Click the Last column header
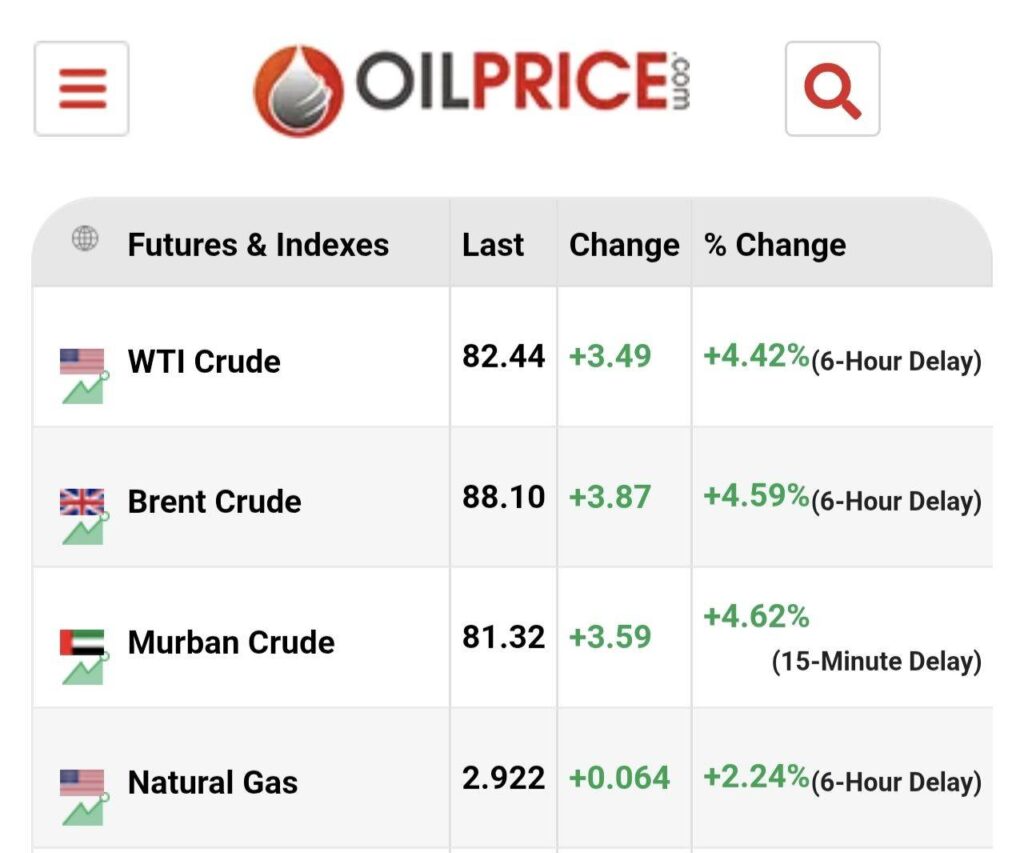This screenshot has width=1024, height=853. click(492, 245)
